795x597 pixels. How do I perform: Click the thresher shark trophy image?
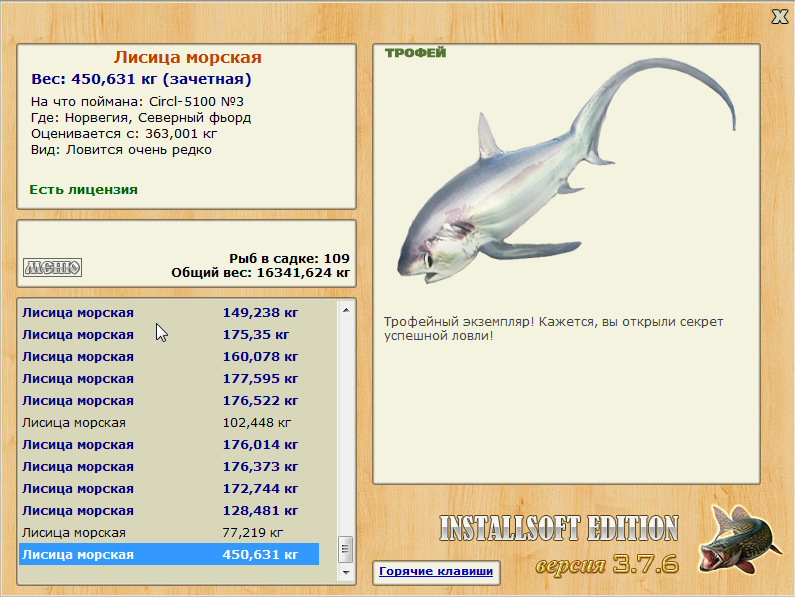tap(566, 172)
